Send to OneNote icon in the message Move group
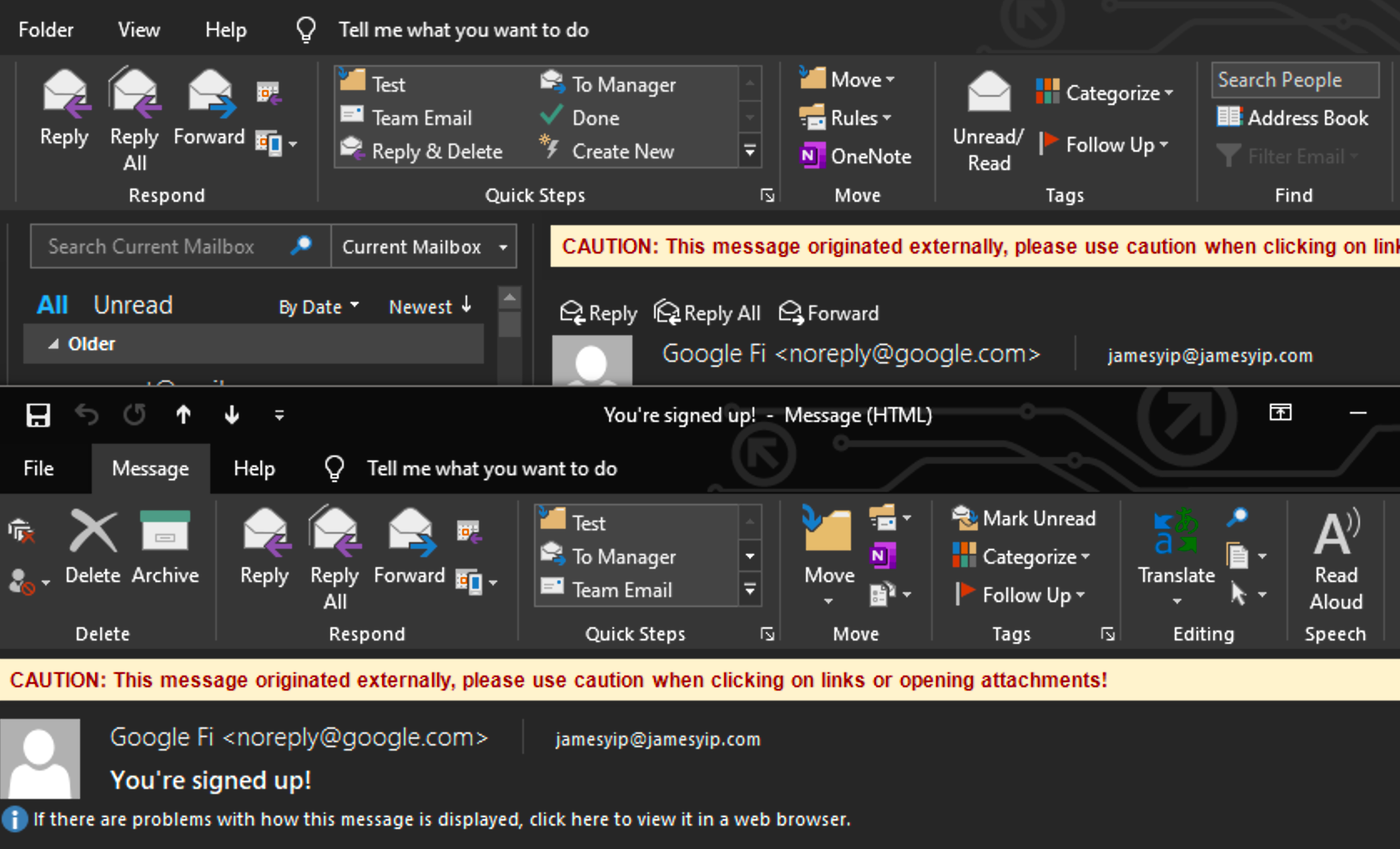Image resolution: width=1400 pixels, height=849 pixels. pos(883,555)
